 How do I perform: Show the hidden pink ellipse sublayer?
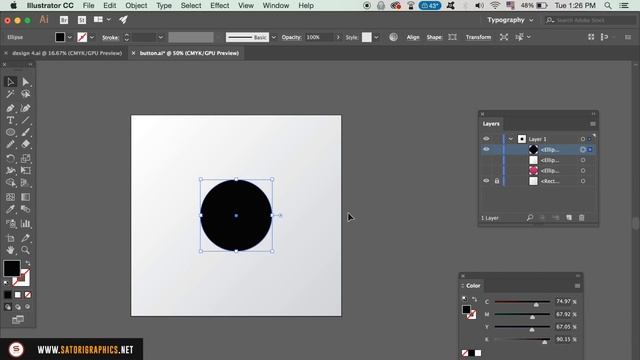point(486,171)
